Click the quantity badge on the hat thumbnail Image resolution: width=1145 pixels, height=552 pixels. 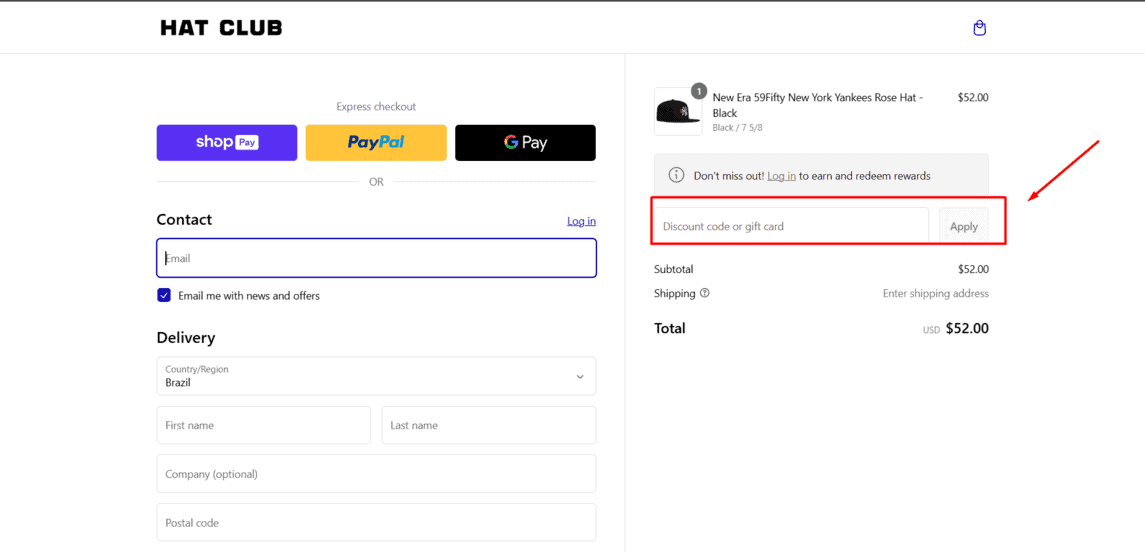coord(698,91)
